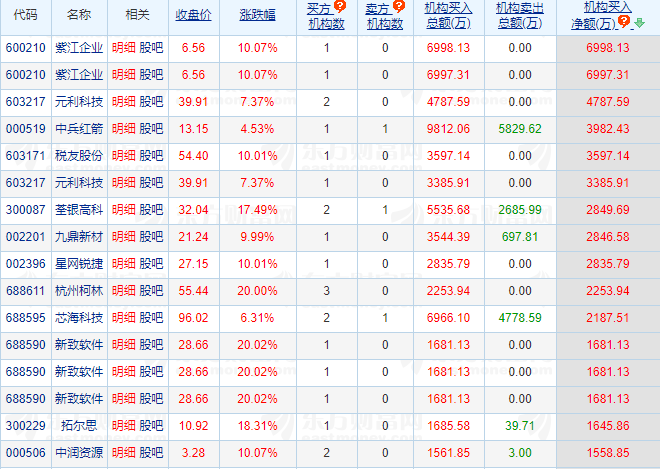Viewport: 660px width, 469px height.
Task: Click the 买方机构数 column header link
Action: pyautogui.click(x=326, y=17)
